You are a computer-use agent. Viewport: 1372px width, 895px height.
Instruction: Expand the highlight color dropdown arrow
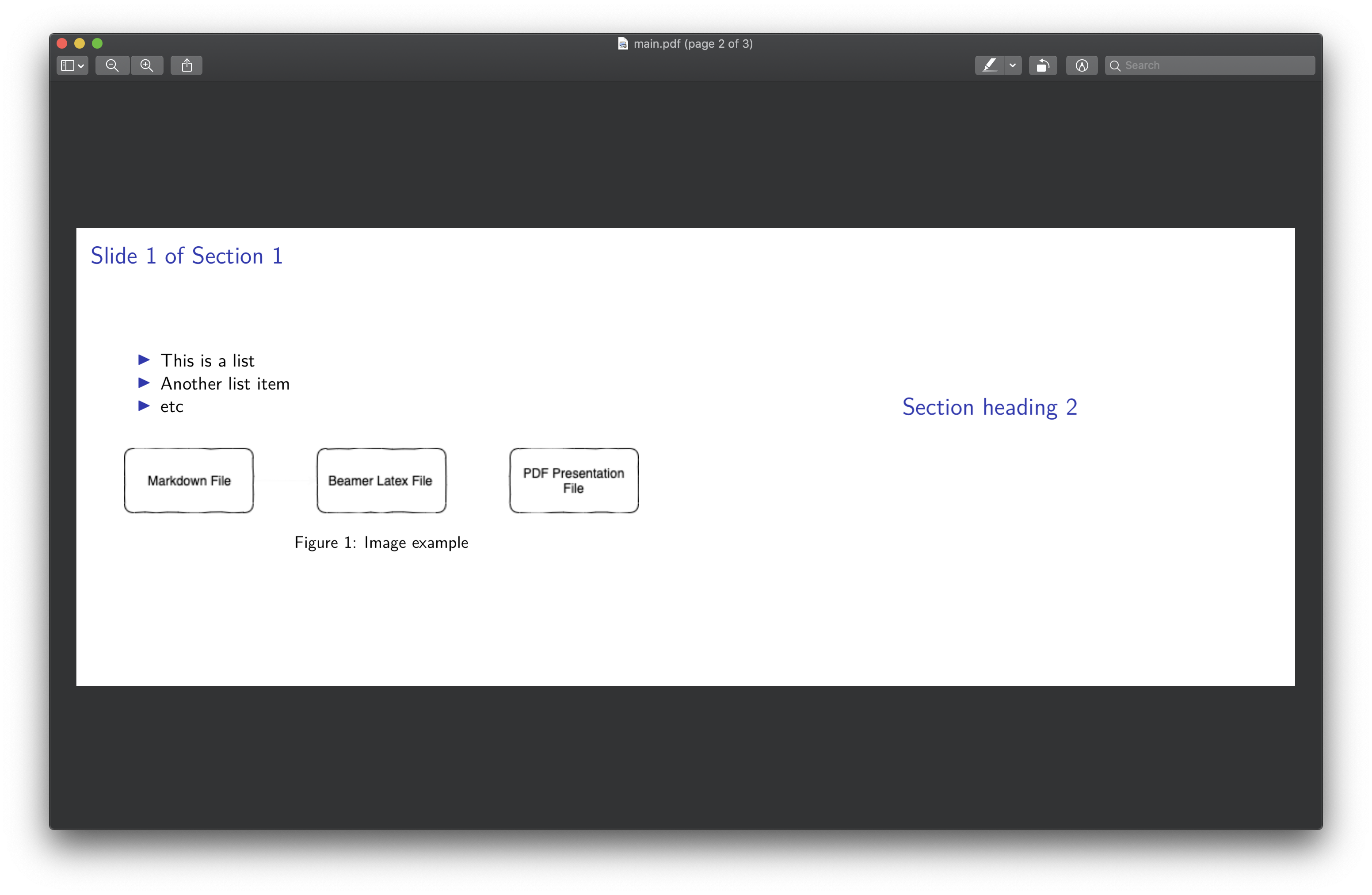[1012, 66]
